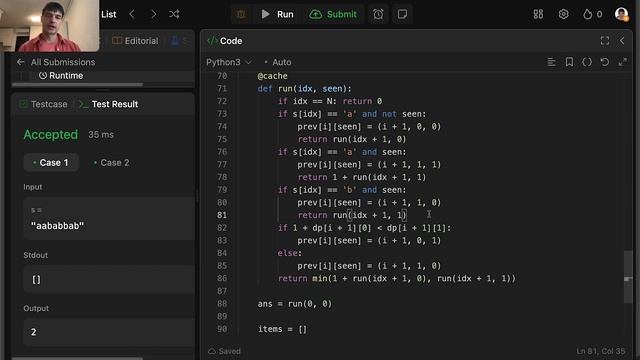This screenshot has height=360, width=640.
Task: Go to previous problem with left chevron
Action: click(132, 14)
